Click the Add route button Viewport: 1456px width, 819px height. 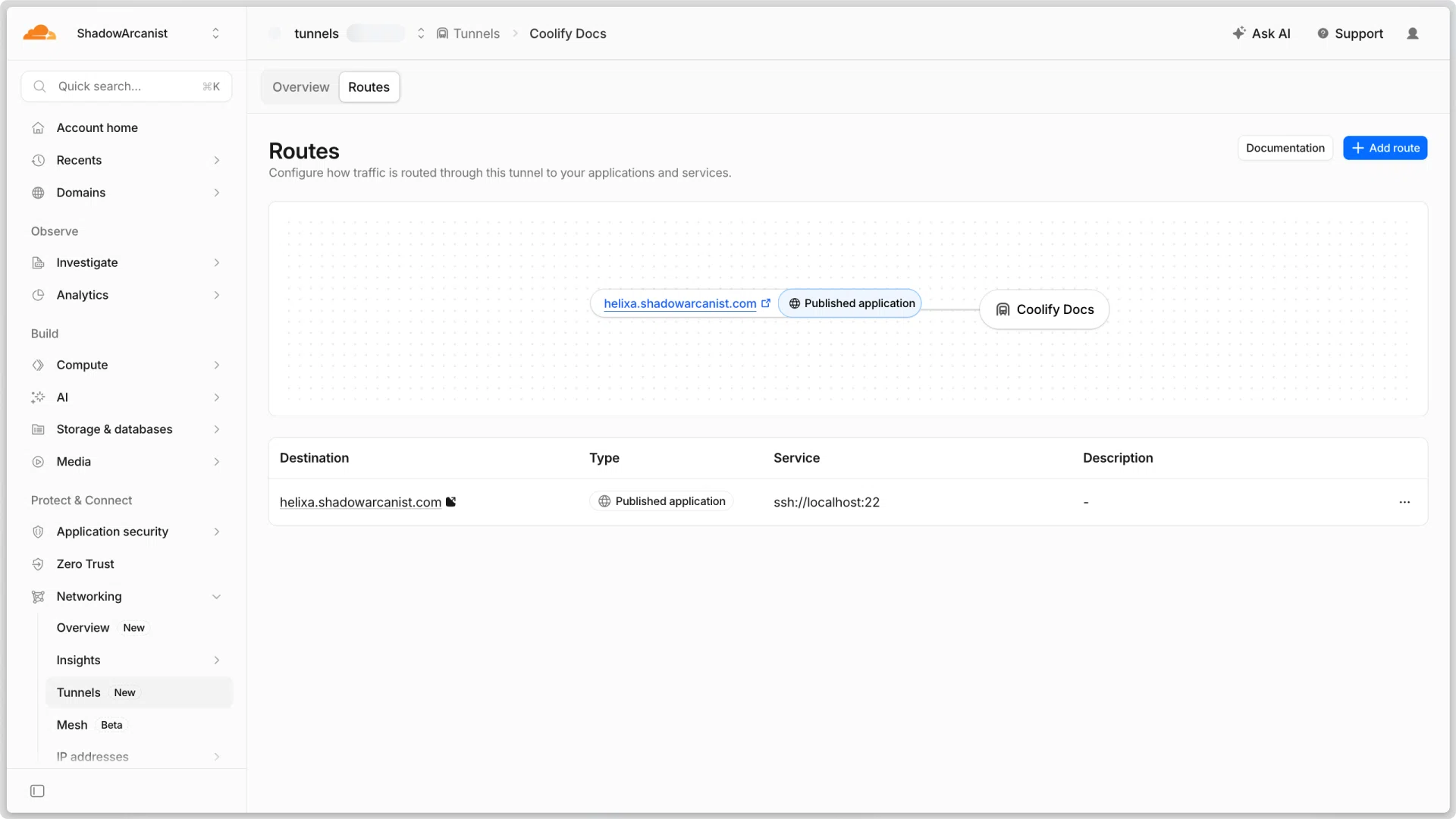(x=1385, y=148)
